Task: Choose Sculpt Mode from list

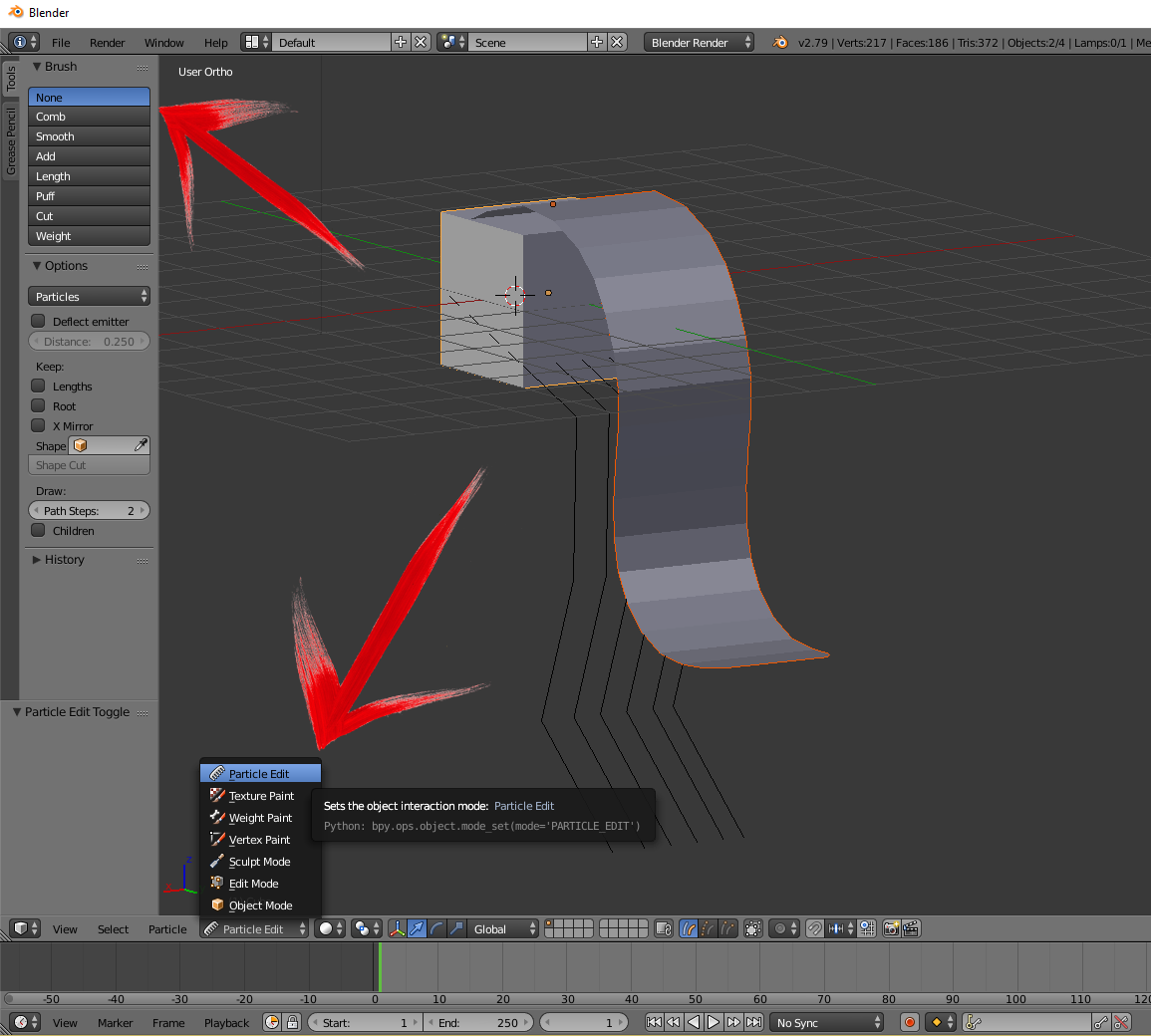Action: 260,862
